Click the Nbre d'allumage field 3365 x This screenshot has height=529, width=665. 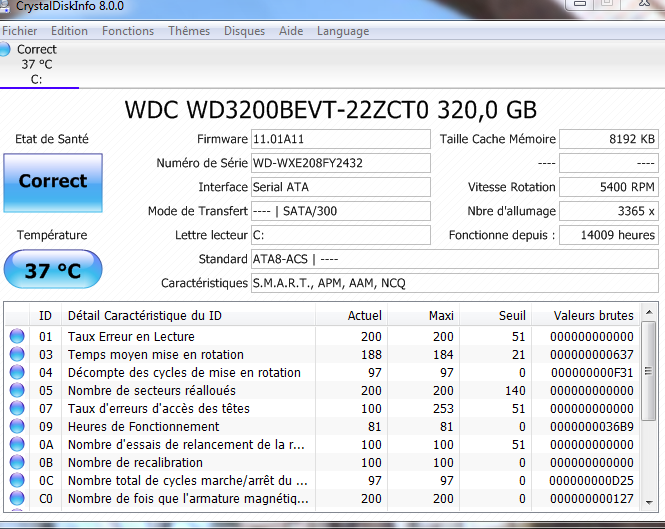pos(609,211)
